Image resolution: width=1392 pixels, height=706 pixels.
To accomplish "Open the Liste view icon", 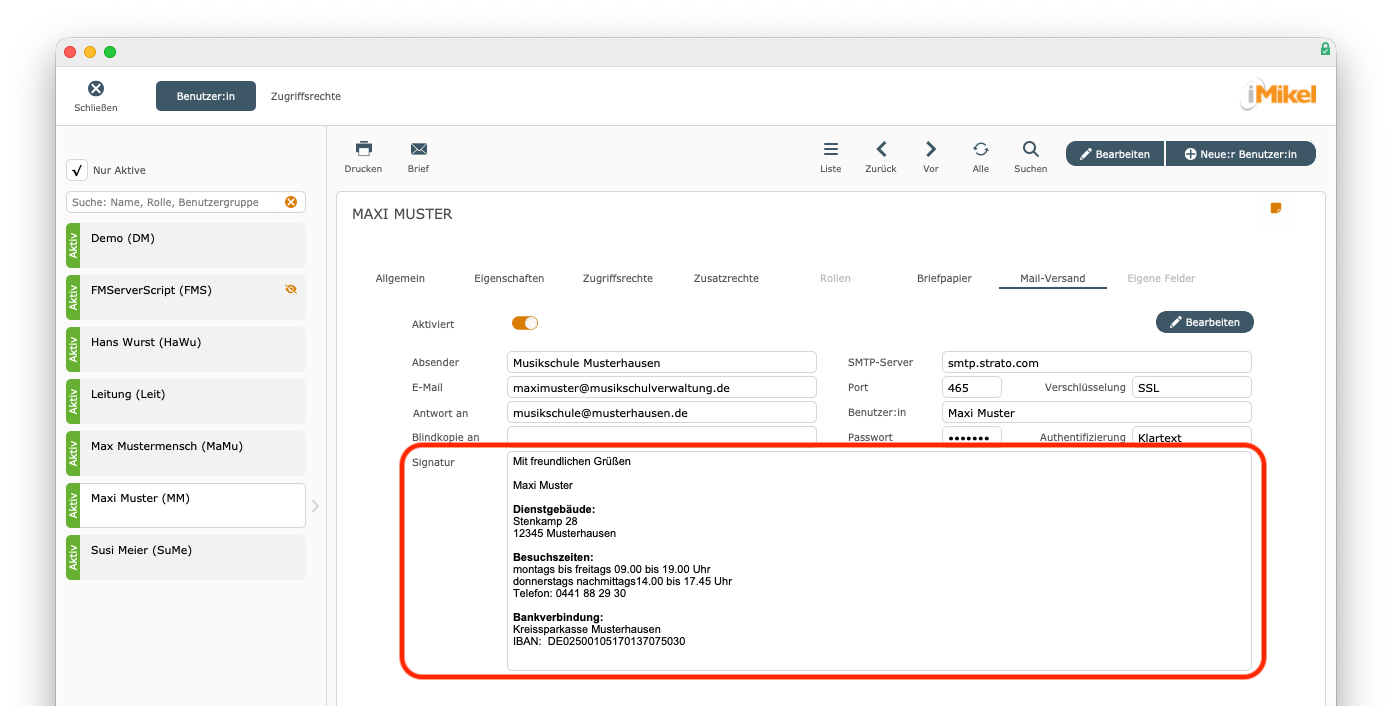I will point(831,149).
